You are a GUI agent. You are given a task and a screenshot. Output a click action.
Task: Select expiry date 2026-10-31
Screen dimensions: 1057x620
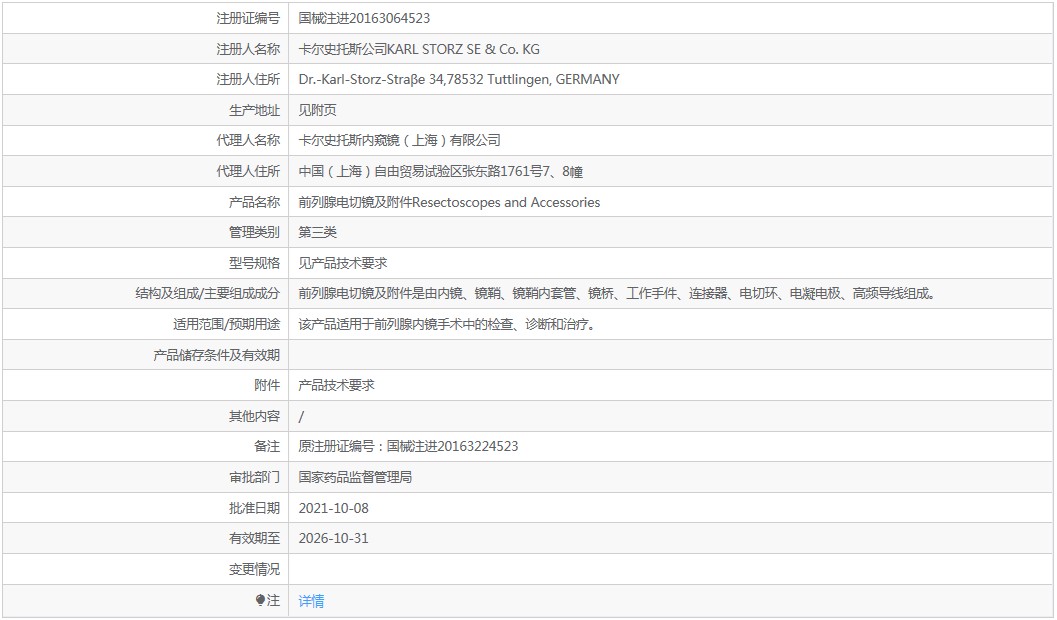334,538
